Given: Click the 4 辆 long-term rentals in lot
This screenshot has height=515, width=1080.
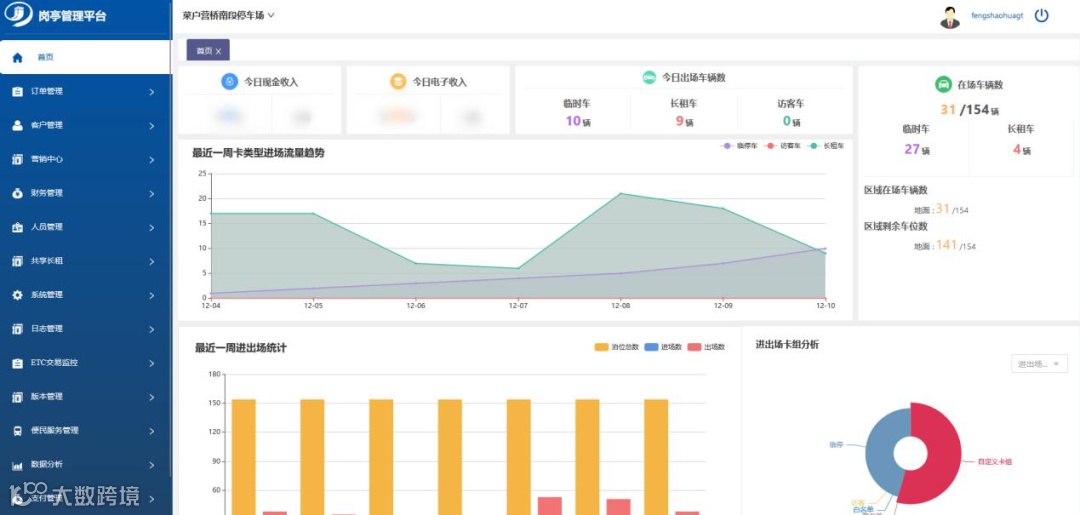Looking at the screenshot, I should point(1022,149).
